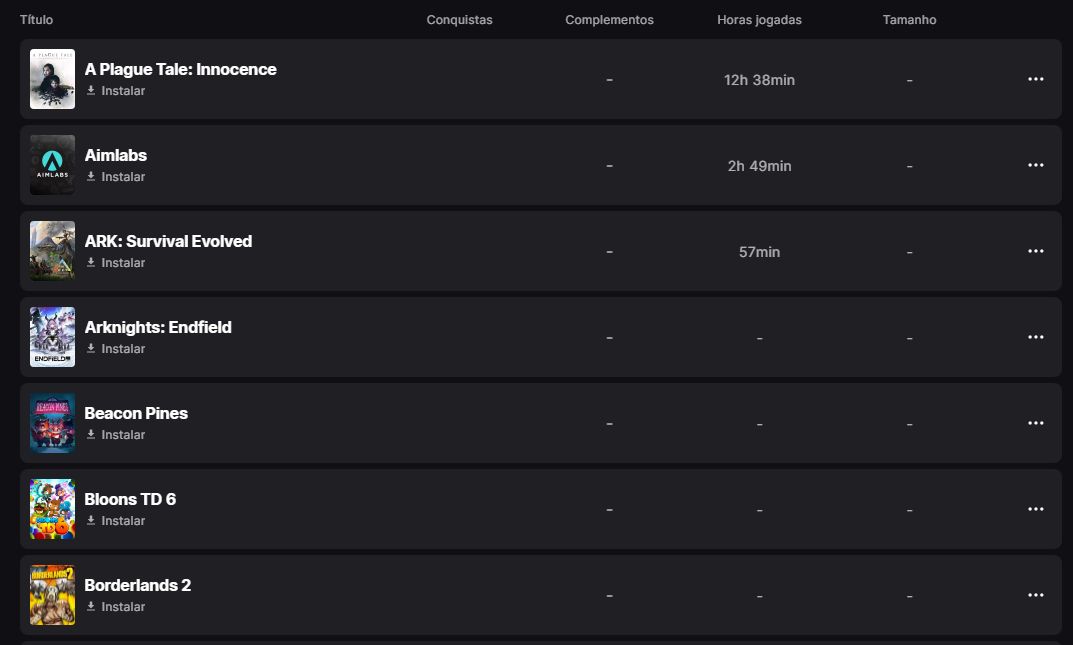
Task: Open three-dot menu for Aimlabs
Action: pos(1035,166)
